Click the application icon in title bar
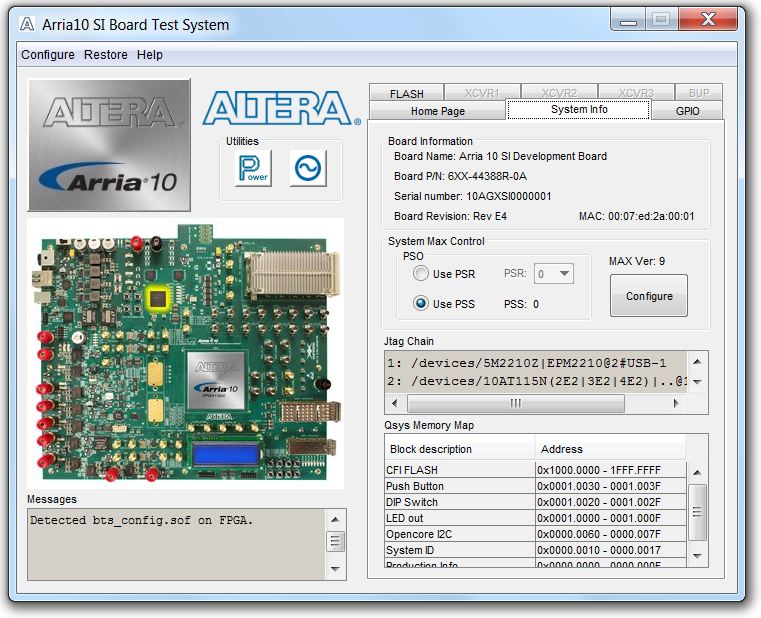The height and width of the screenshot is (618, 761). coord(27,24)
